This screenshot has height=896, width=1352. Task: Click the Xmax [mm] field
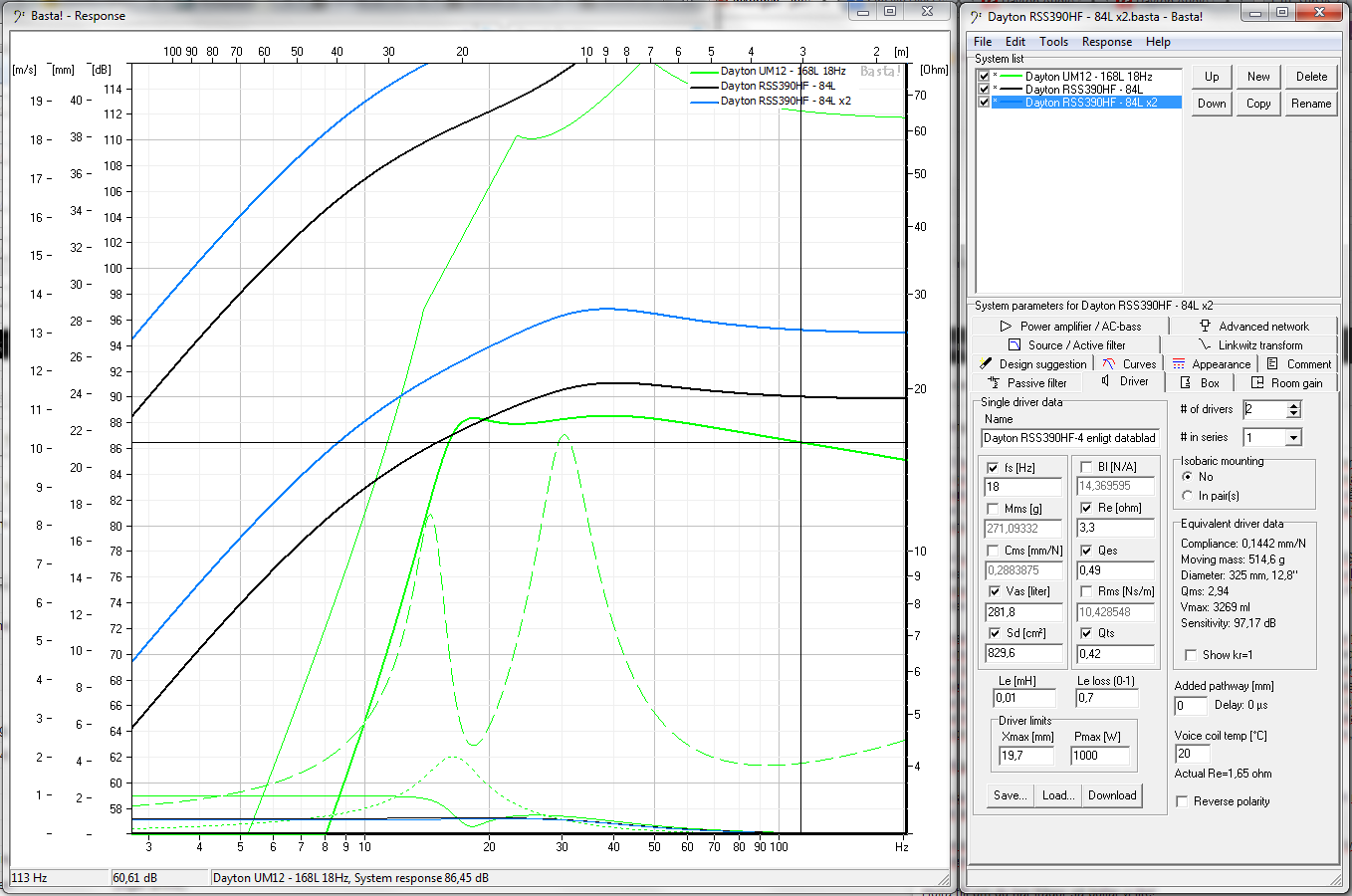click(x=1025, y=756)
